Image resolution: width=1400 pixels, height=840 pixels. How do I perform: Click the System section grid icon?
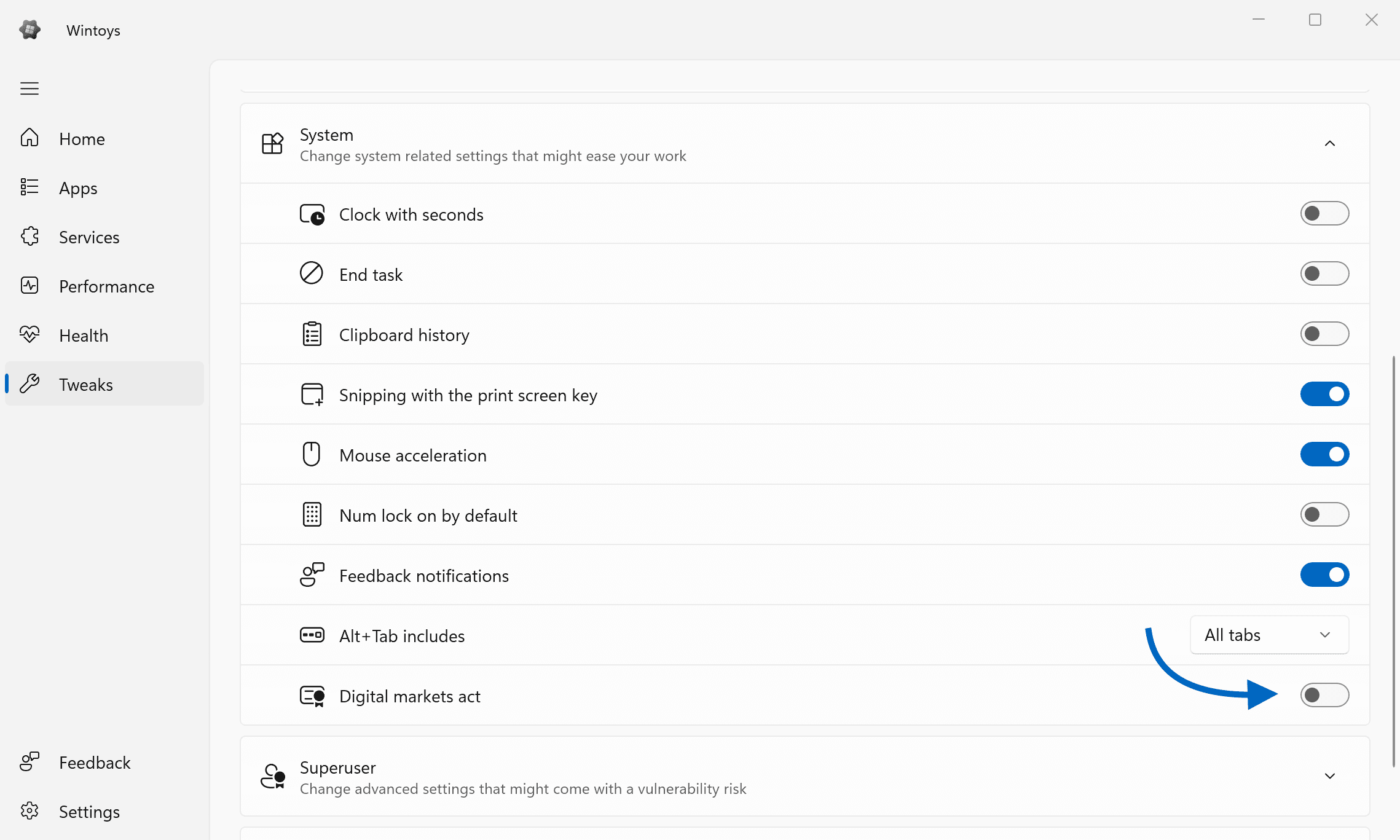272,143
